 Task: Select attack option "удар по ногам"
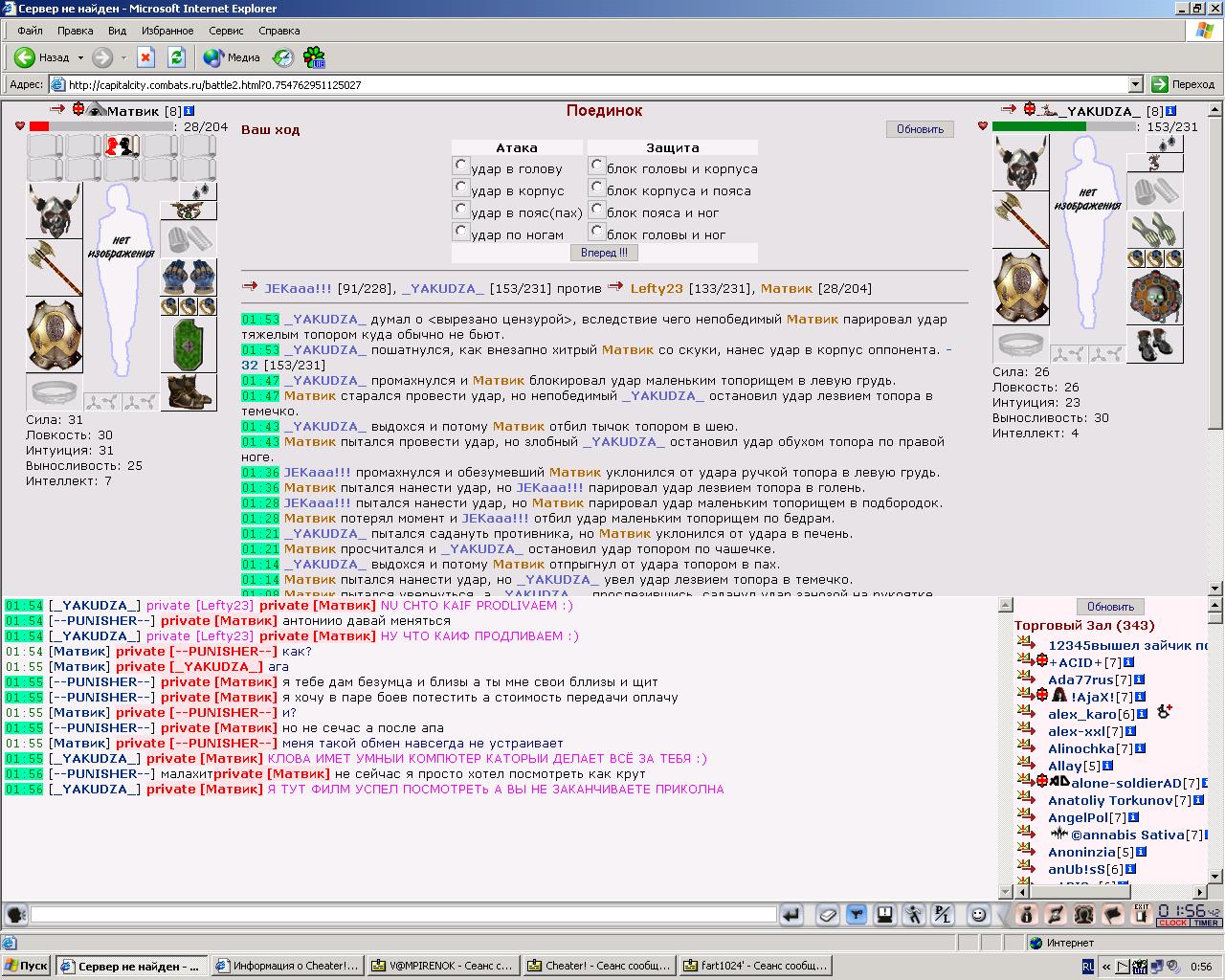click(x=461, y=233)
